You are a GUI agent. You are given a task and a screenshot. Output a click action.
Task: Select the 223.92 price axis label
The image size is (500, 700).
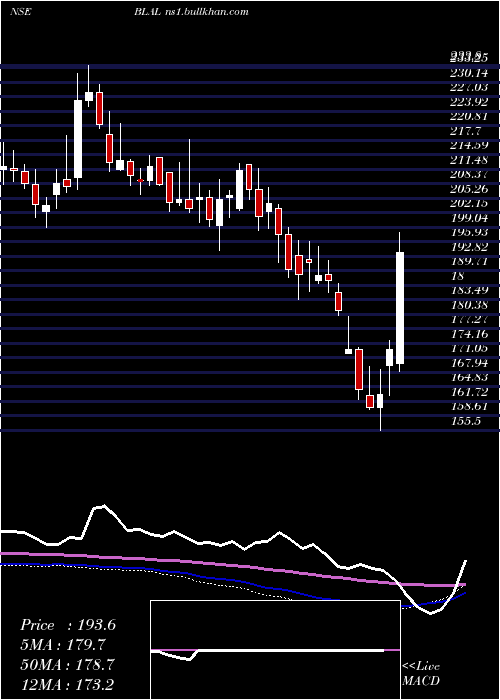(469, 102)
